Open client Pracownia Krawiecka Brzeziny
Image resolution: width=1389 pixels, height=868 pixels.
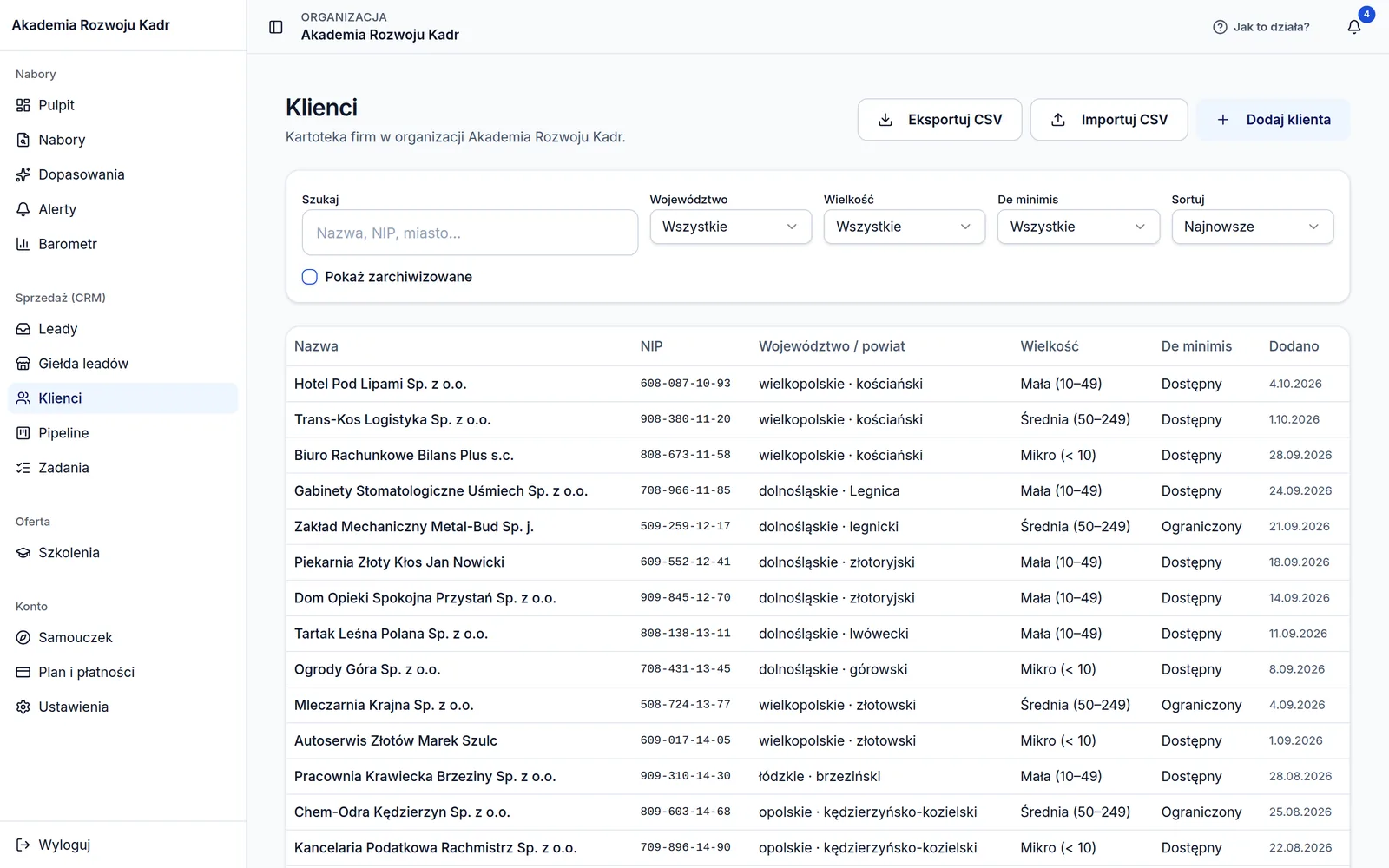[425, 776]
